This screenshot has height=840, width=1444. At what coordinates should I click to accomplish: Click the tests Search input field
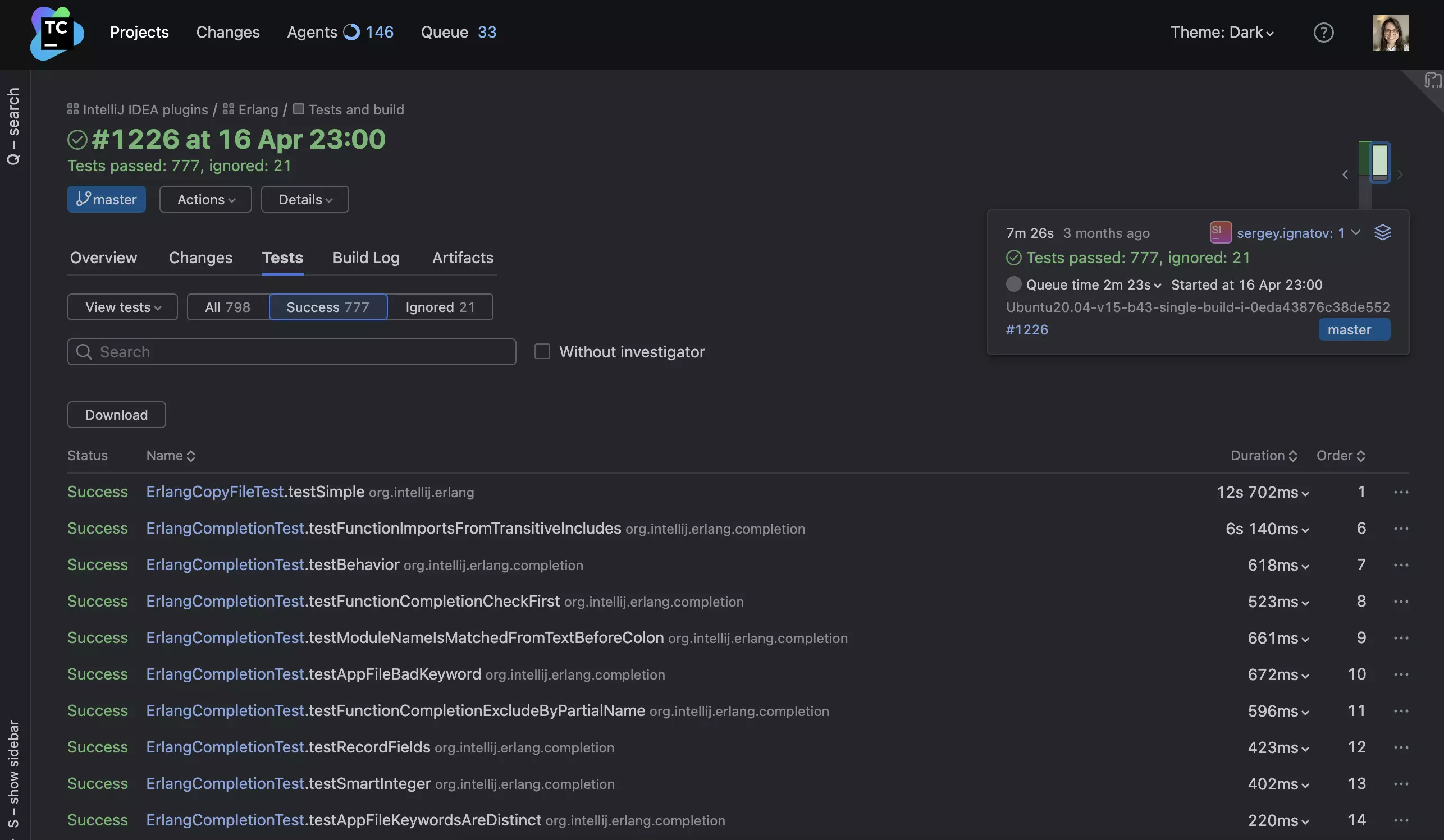(293, 352)
